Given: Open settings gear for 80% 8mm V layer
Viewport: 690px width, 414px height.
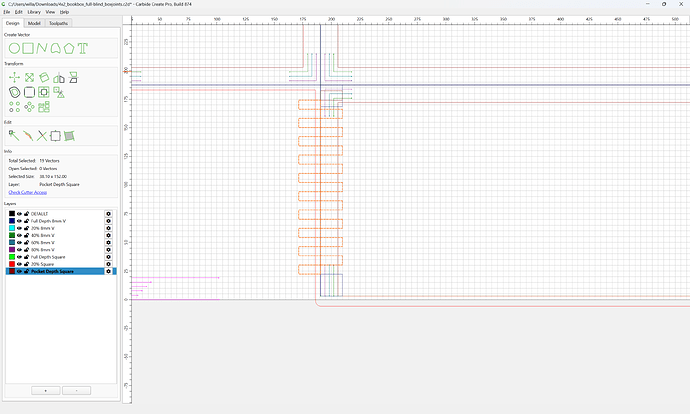Looking at the screenshot, I should [x=108, y=250].
